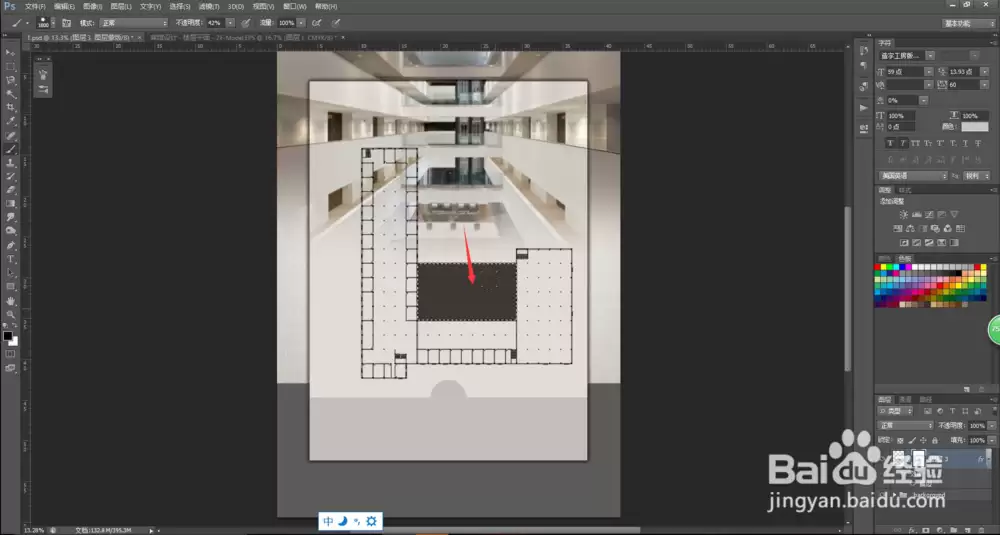Toggle faux italic in Character panel
The height and width of the screenshot is (535, 1000).
pyautogui.click(x=902, y=143)
